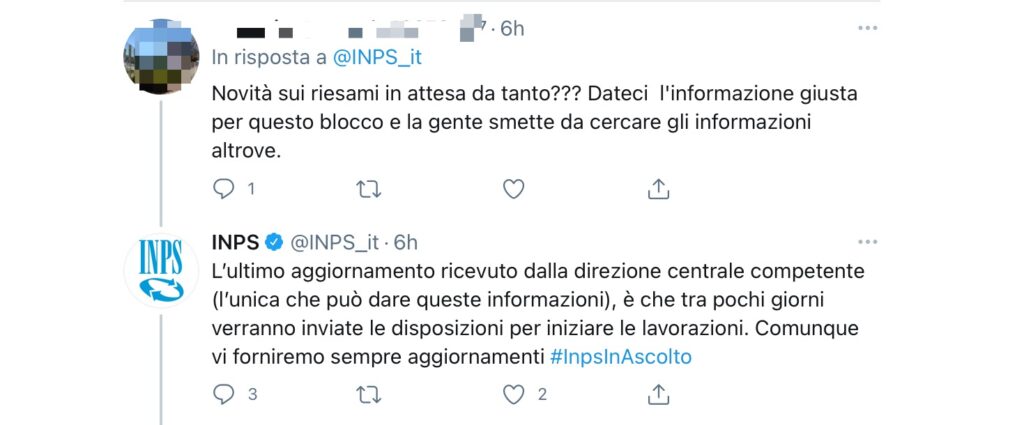Image resolution: width=1024 pixels, height=425 pixels.
Task: Retweet the INPS official reply
Action: coord(369,394)
